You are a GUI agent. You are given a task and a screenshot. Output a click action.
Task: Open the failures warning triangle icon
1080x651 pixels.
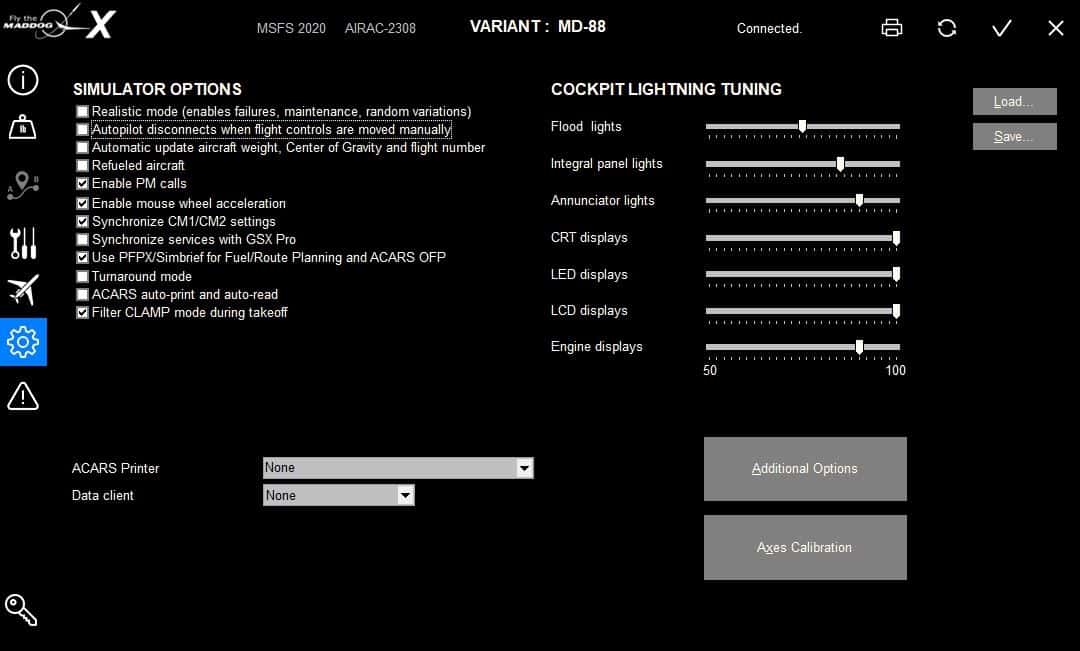23,397
